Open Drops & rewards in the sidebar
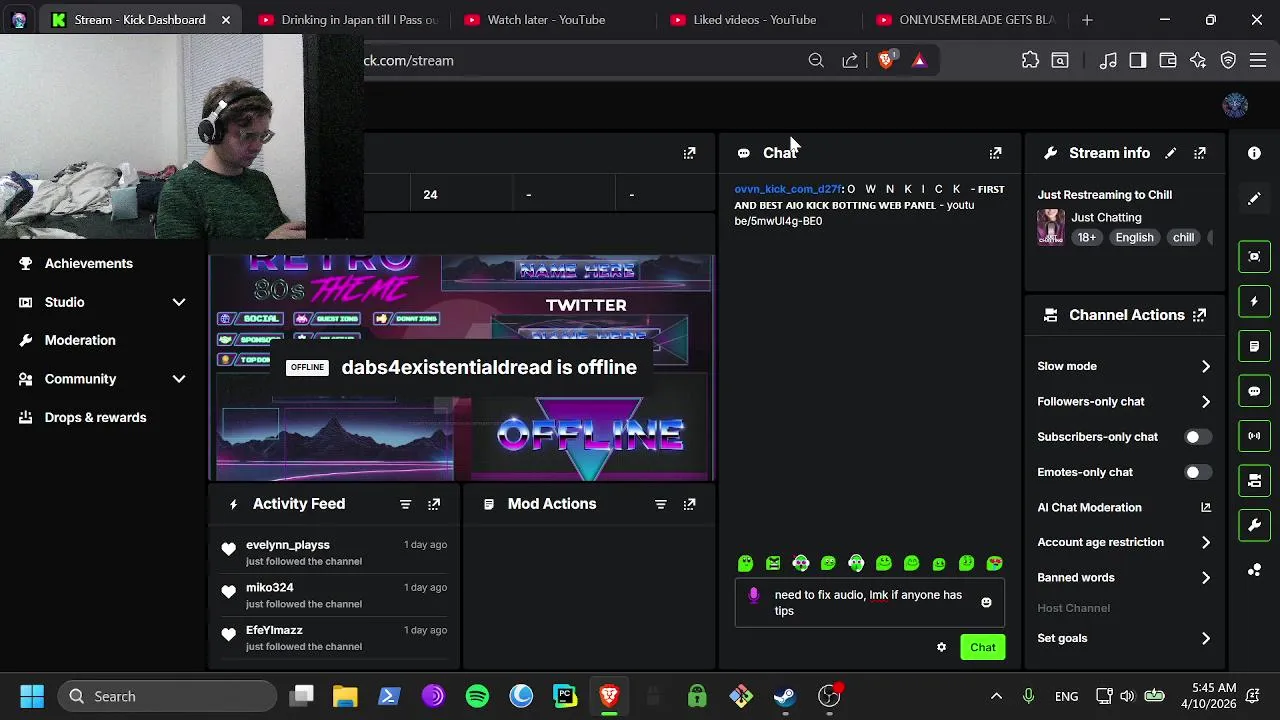1280x720 pixels. [x=95, y=417]
